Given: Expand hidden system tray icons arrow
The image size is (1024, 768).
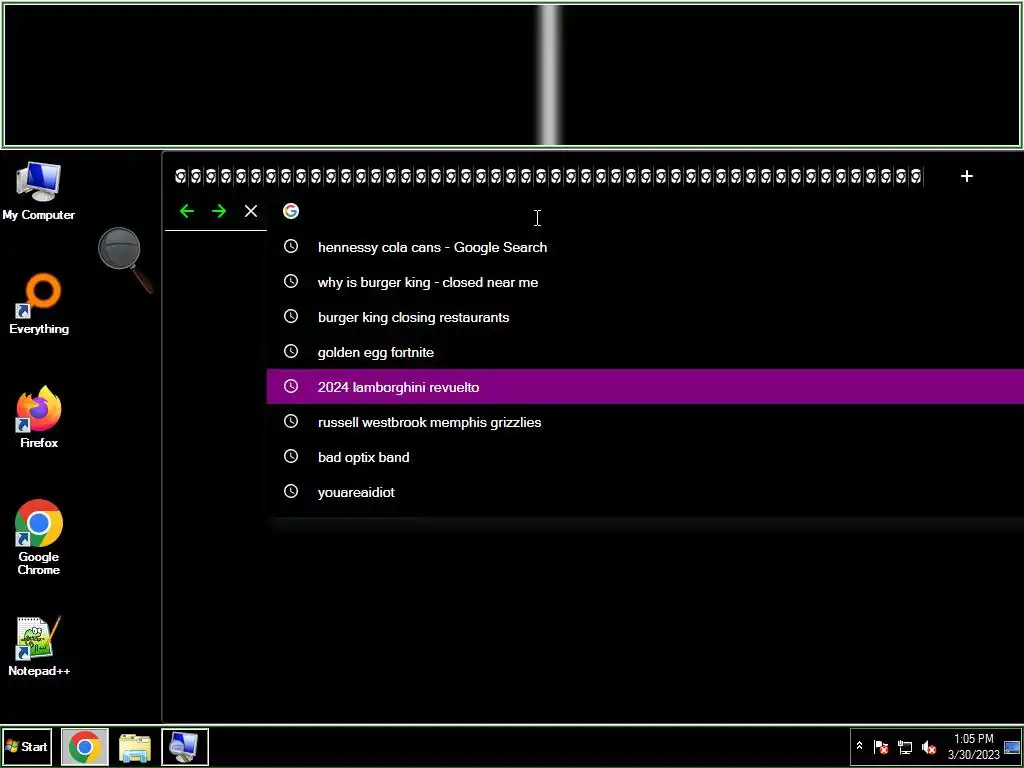Looking at the screenshot, I should (859, 746).
